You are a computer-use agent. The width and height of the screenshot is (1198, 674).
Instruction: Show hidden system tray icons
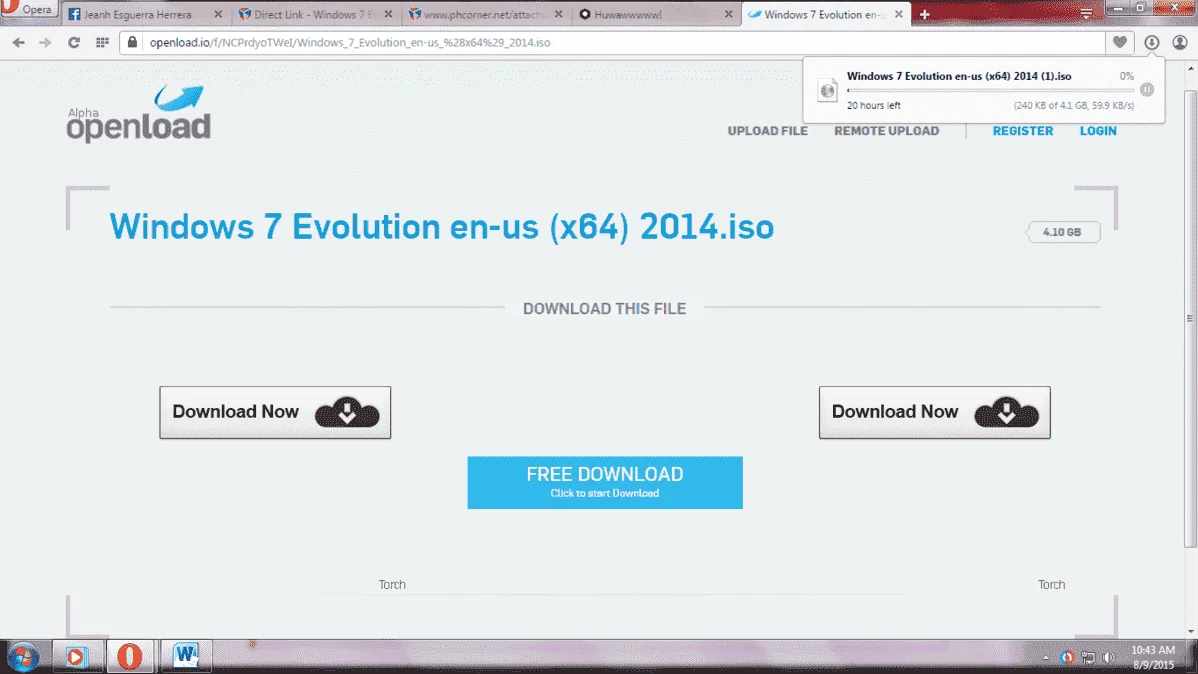coord(1046,657)
